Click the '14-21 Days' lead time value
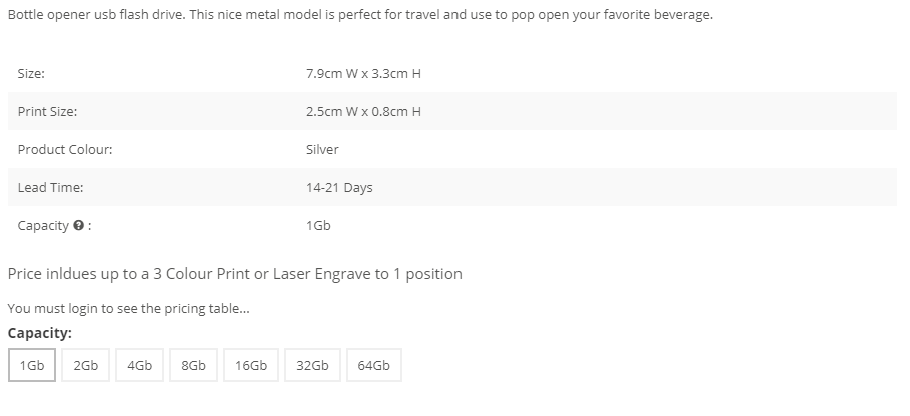Image resolution: width=910 pixels, height=416 pixels. pyautogui.click(x=339, y=187)
